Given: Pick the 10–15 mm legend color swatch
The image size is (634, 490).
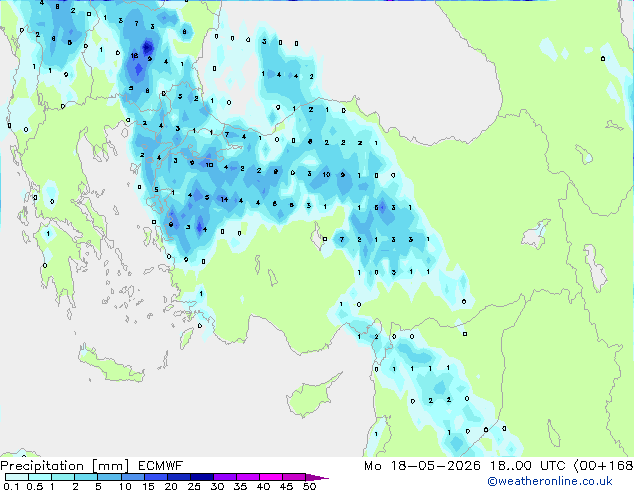Looking at the screenshot, I should click(132, 477).
